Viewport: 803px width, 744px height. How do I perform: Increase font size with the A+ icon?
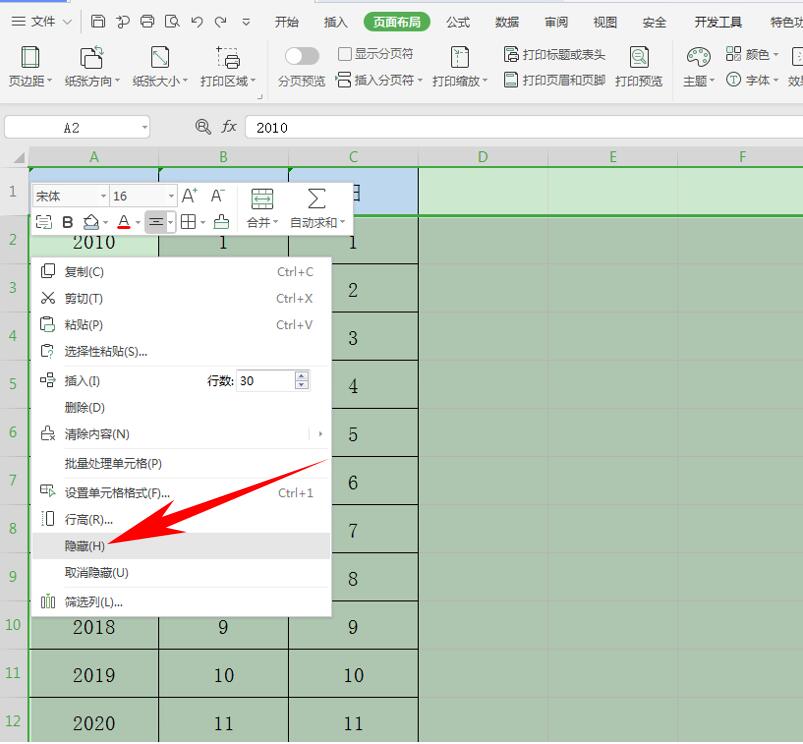190,195
